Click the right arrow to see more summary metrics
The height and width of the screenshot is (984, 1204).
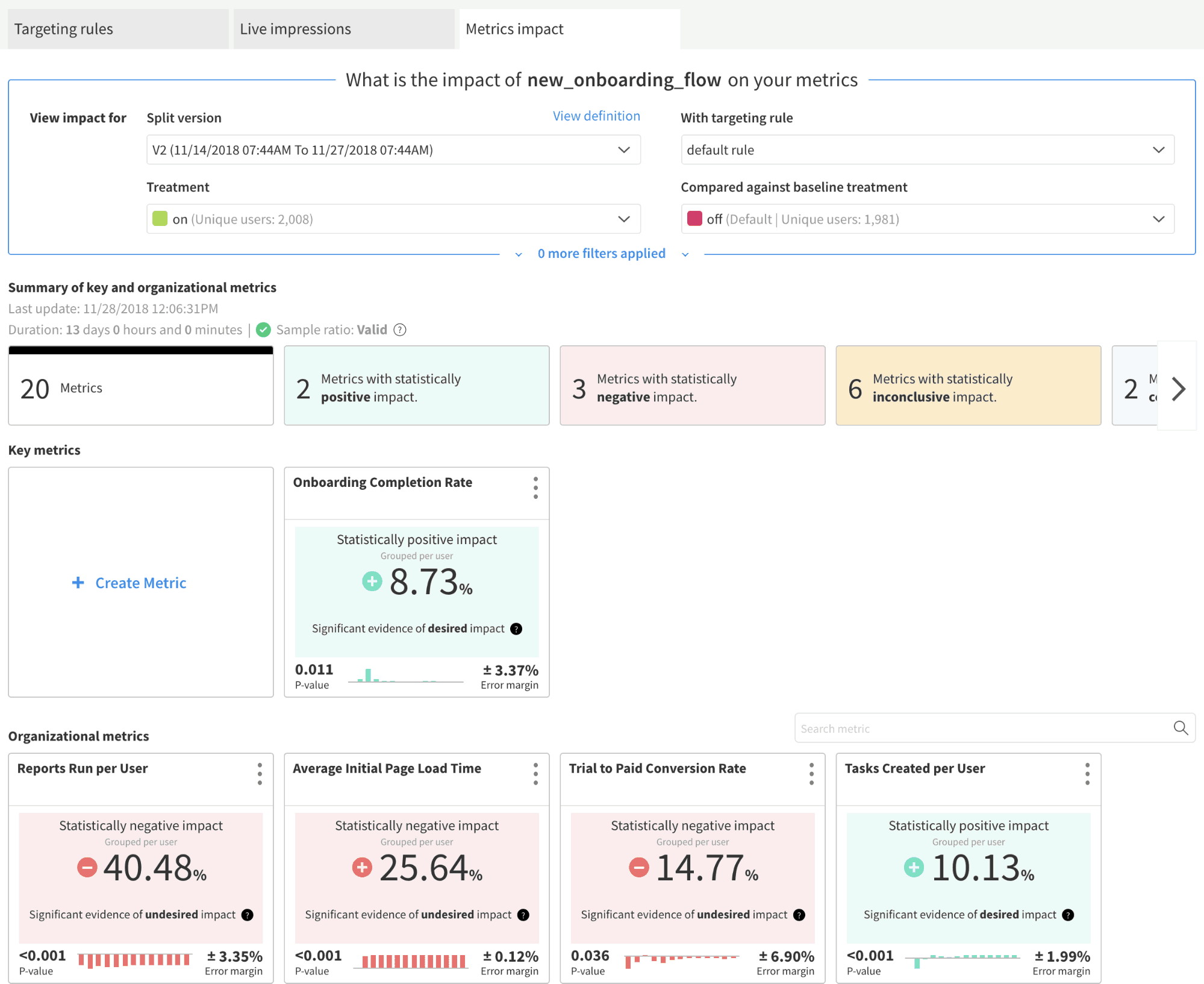pyautogui.click(x=1178, y=389)
